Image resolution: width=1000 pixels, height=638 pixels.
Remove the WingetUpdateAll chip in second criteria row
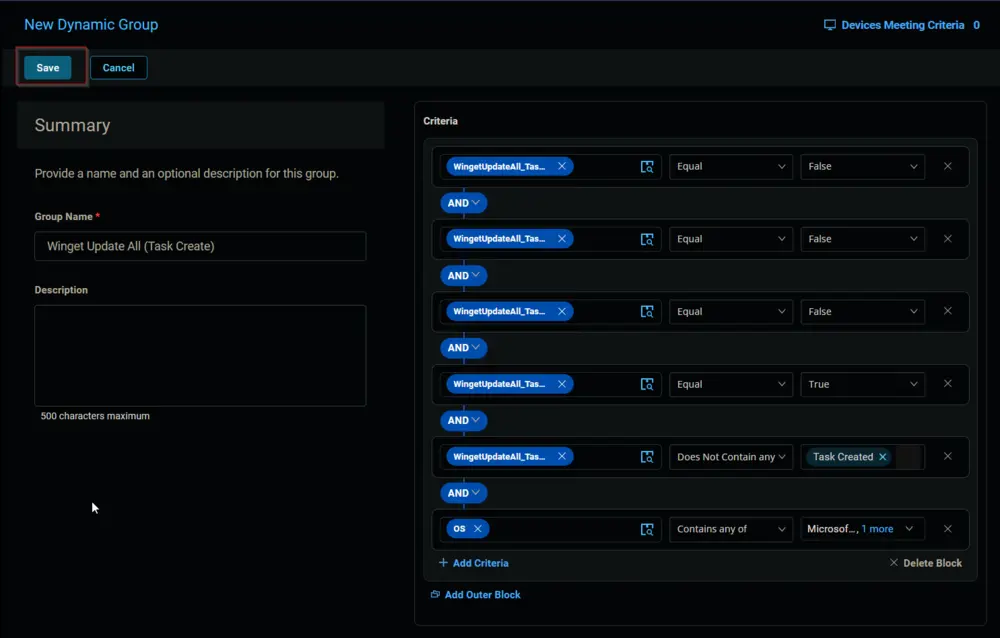[x=562, y=239]
